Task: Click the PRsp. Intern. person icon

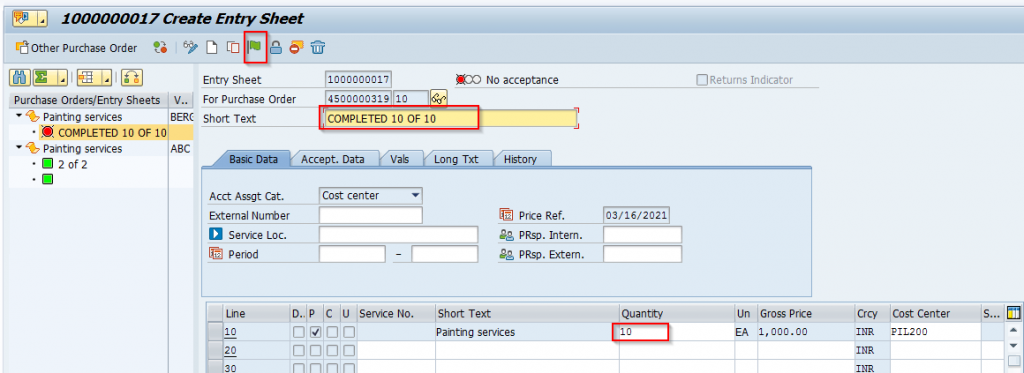Action: (x=506, y=235)
